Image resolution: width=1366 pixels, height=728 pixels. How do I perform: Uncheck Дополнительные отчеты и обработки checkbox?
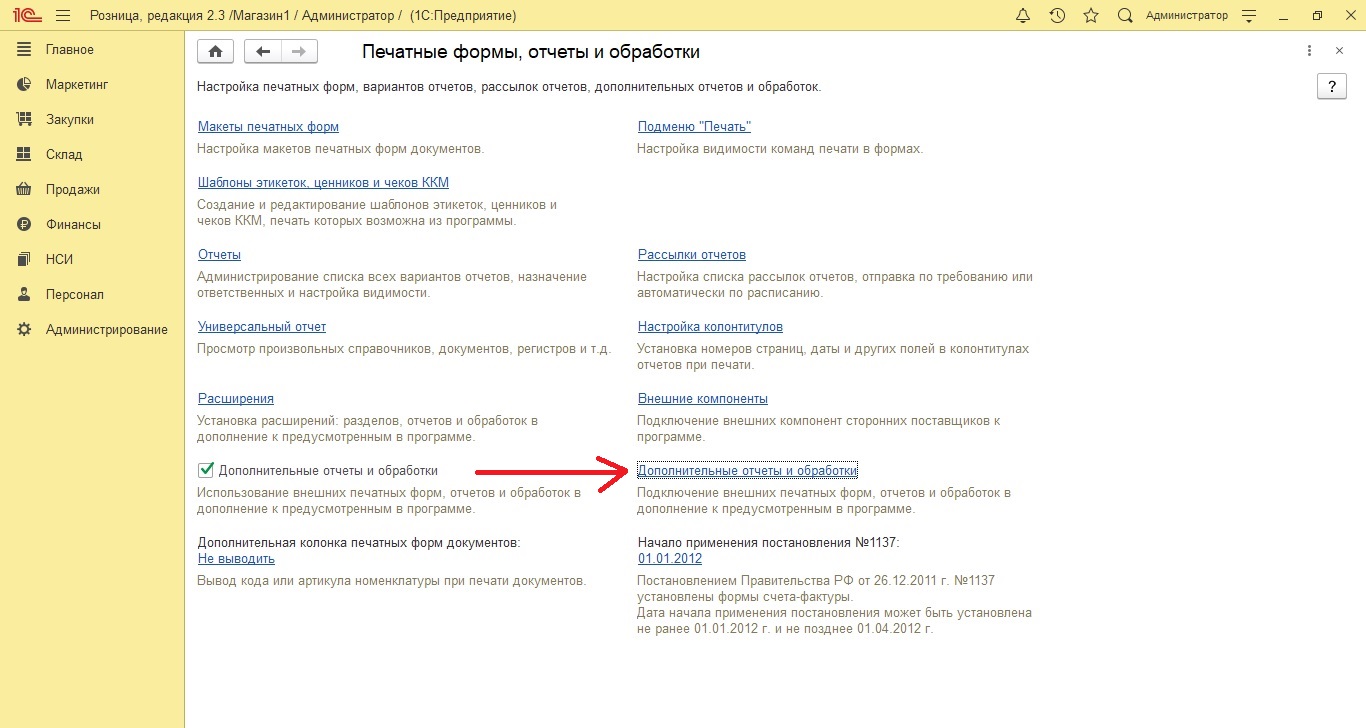point(206,470)
